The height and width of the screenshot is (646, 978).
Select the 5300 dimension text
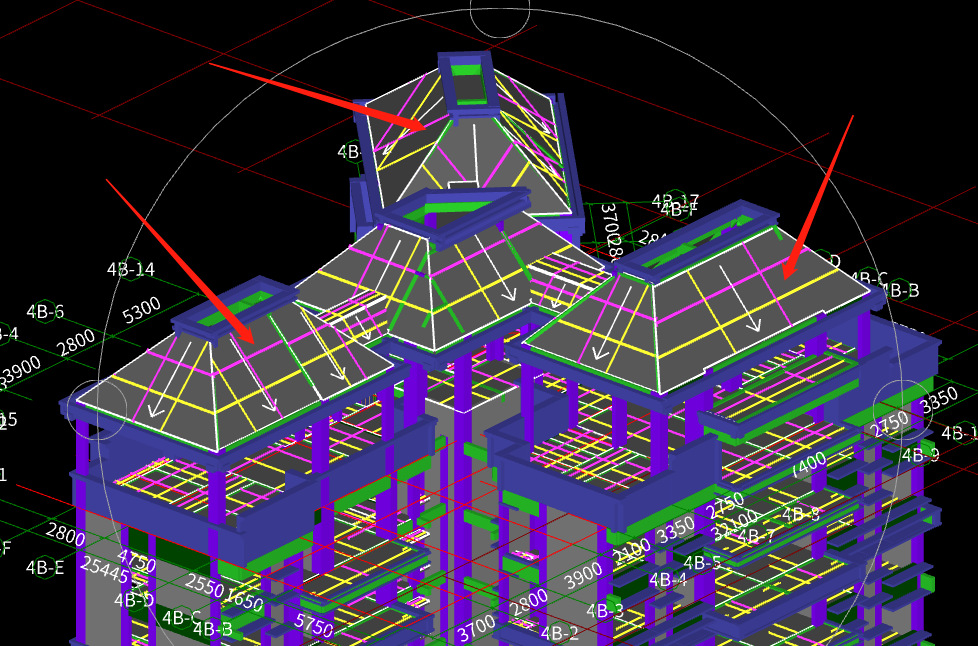(x=142, y=310)
